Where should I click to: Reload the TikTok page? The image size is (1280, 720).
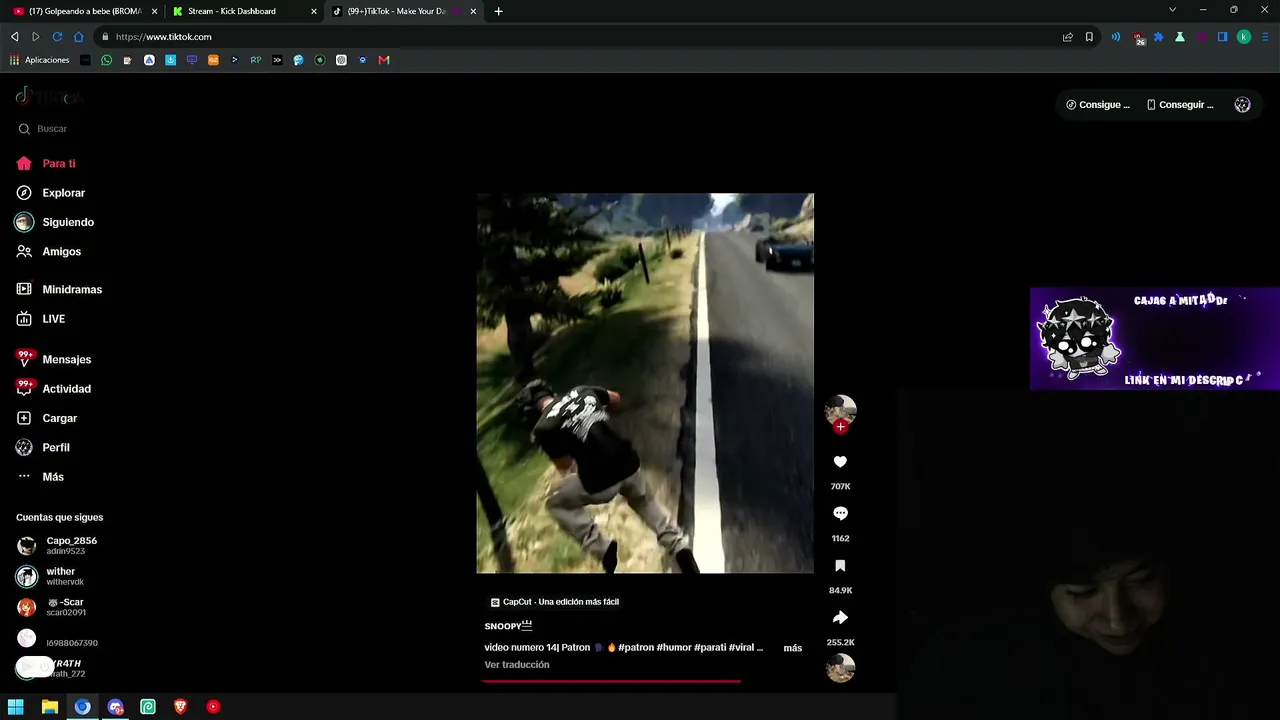point(57,37)
